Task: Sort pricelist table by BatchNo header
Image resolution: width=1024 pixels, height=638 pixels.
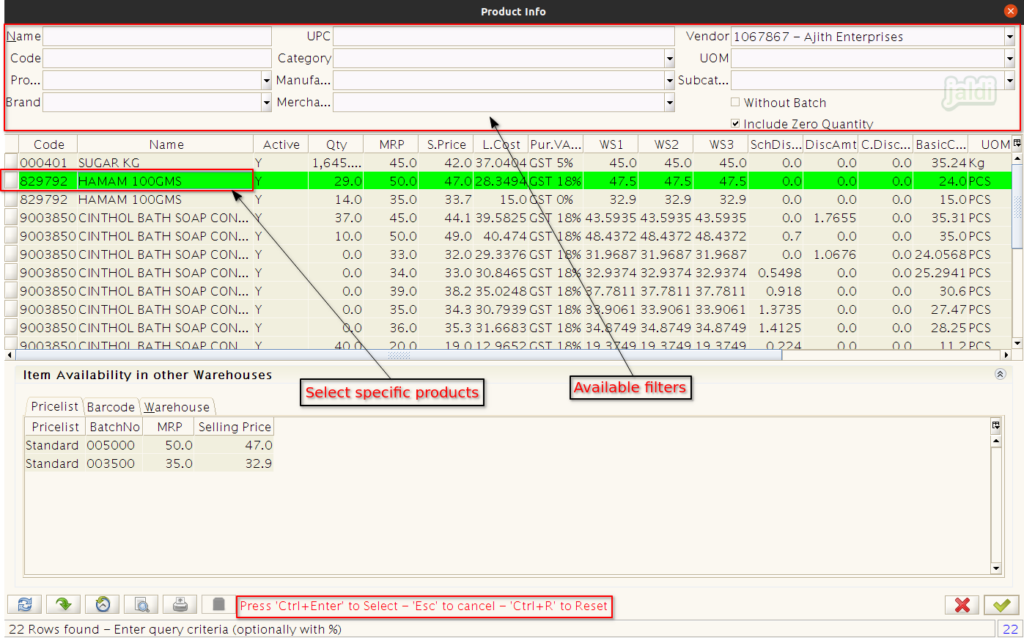Action: pyautogui.click(x=114, y=426)
